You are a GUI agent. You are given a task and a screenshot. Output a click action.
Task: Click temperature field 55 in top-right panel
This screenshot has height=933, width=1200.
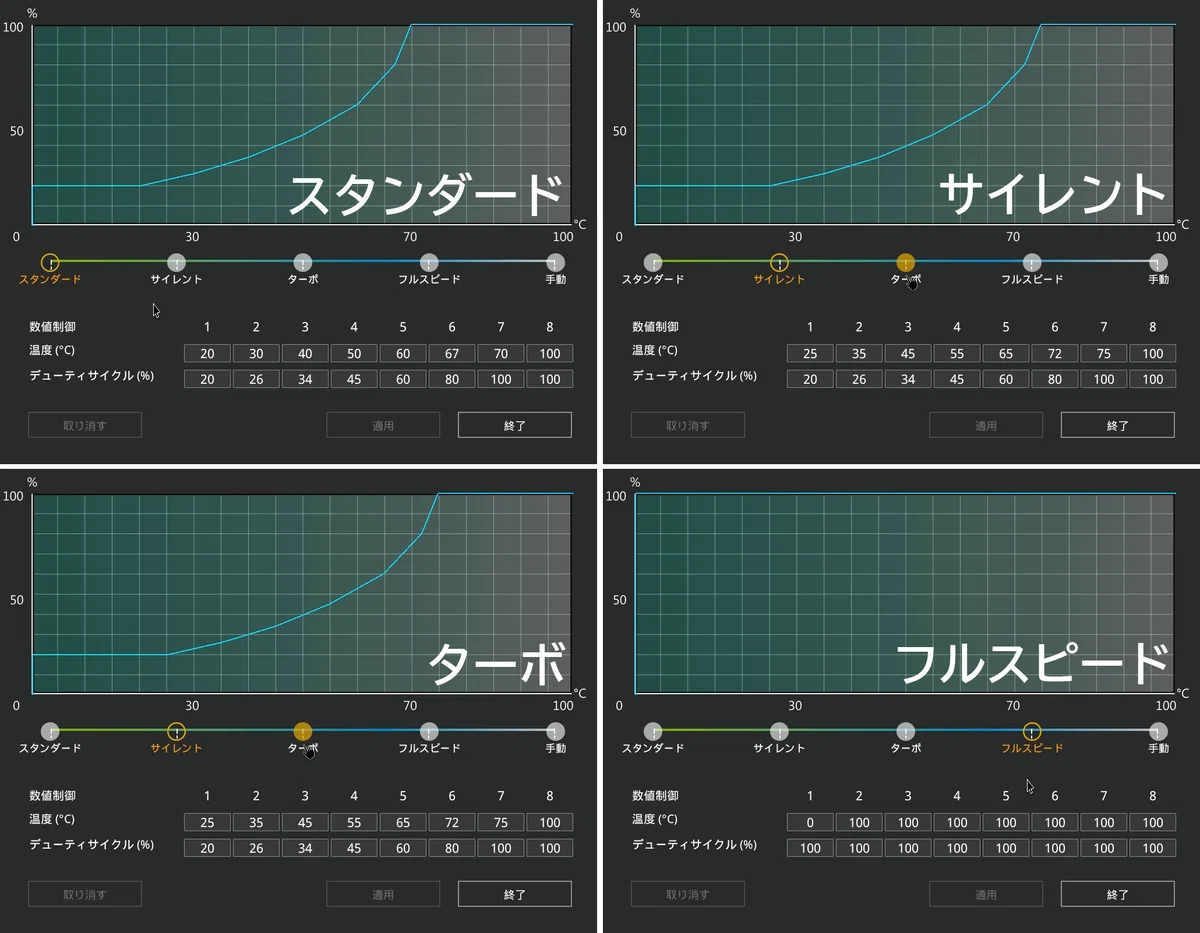point(957,353)
